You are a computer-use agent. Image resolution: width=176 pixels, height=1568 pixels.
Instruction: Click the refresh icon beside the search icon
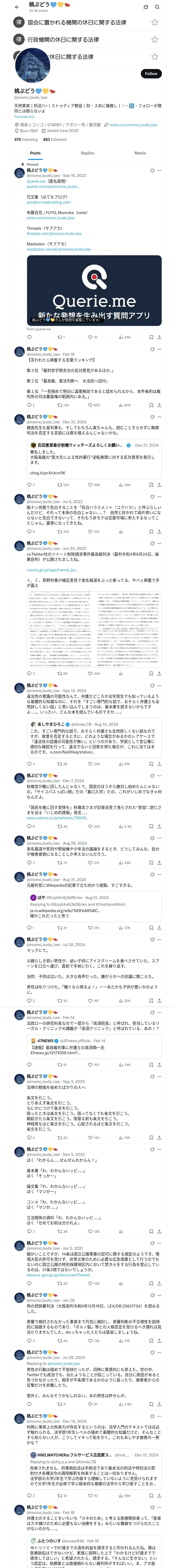[x=146, y=7]
